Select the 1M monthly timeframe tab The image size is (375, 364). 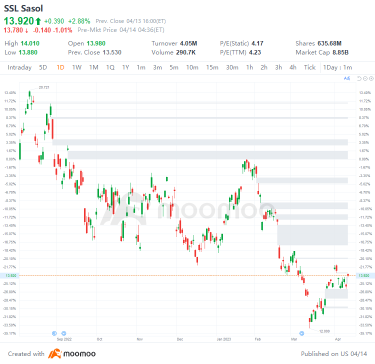(x=94, y=68)
